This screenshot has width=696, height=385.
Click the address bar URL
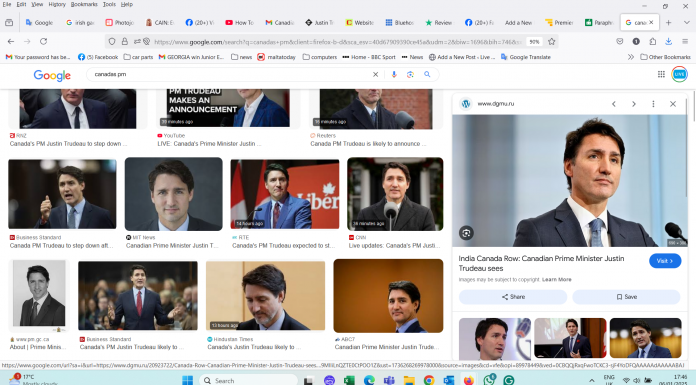pyautogui.click(x=337, y=42)
